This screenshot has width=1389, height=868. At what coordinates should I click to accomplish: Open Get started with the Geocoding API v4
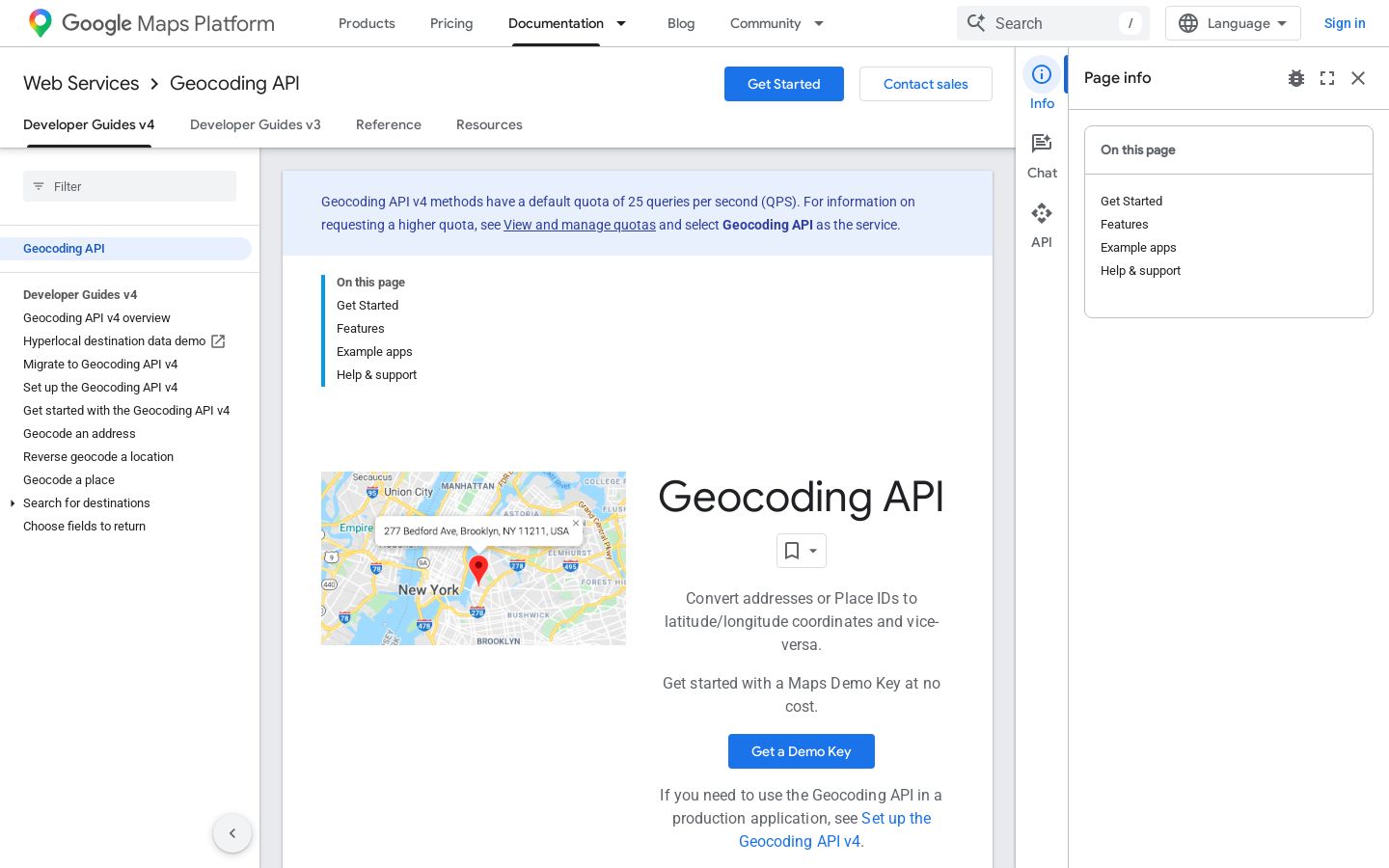126,411
